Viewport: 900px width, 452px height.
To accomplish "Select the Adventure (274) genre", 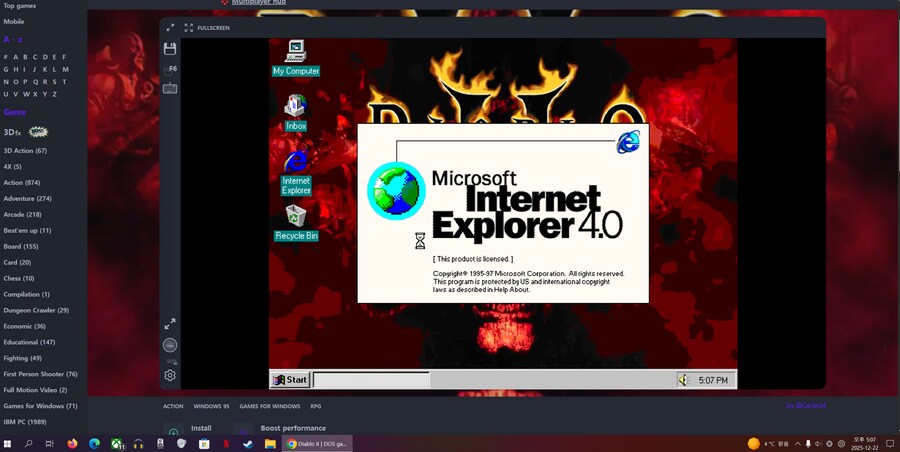I will [27, 199].
